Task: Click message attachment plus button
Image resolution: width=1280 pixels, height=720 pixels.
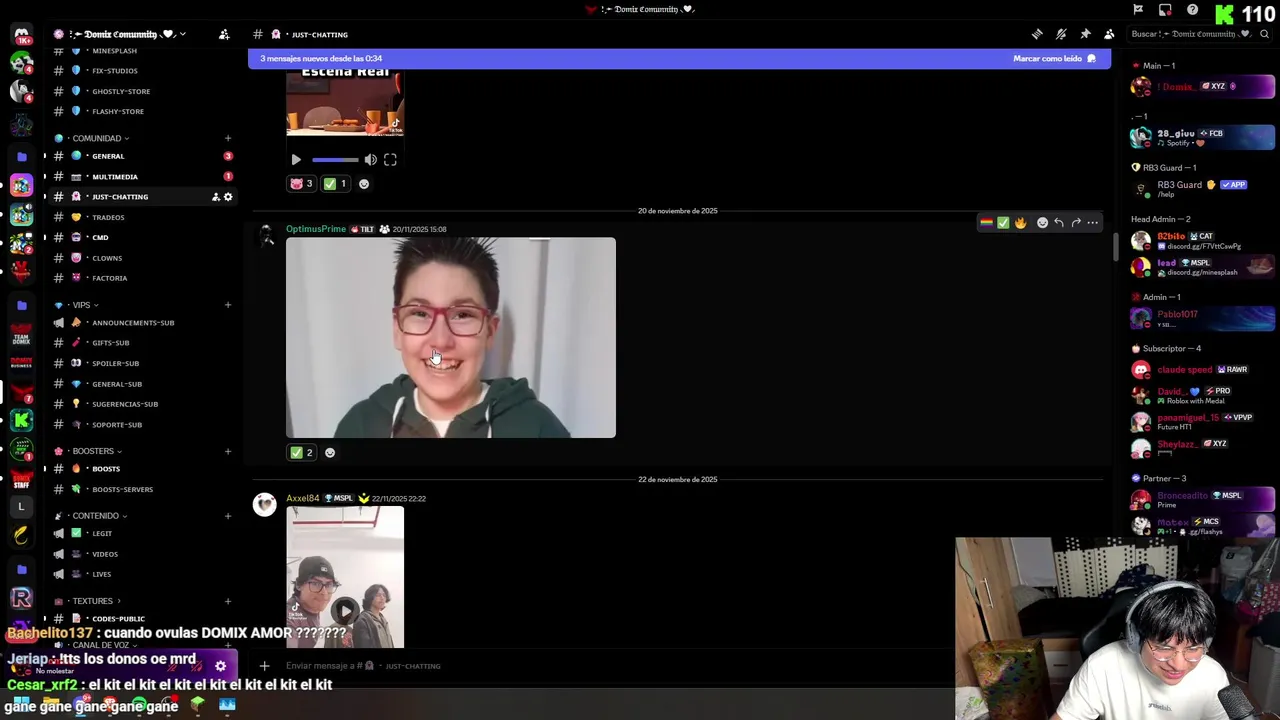Action: point(264,665)
